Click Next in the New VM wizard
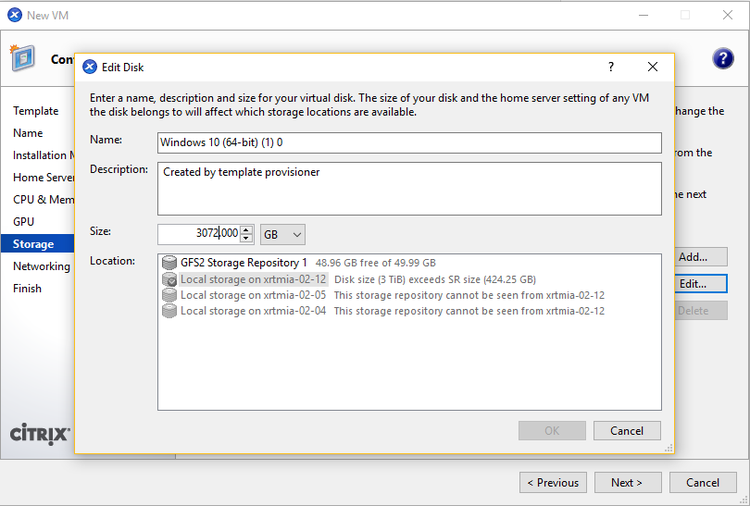This screenshot has height=506, width=750. pyautogui.click(x=628, y=483)
